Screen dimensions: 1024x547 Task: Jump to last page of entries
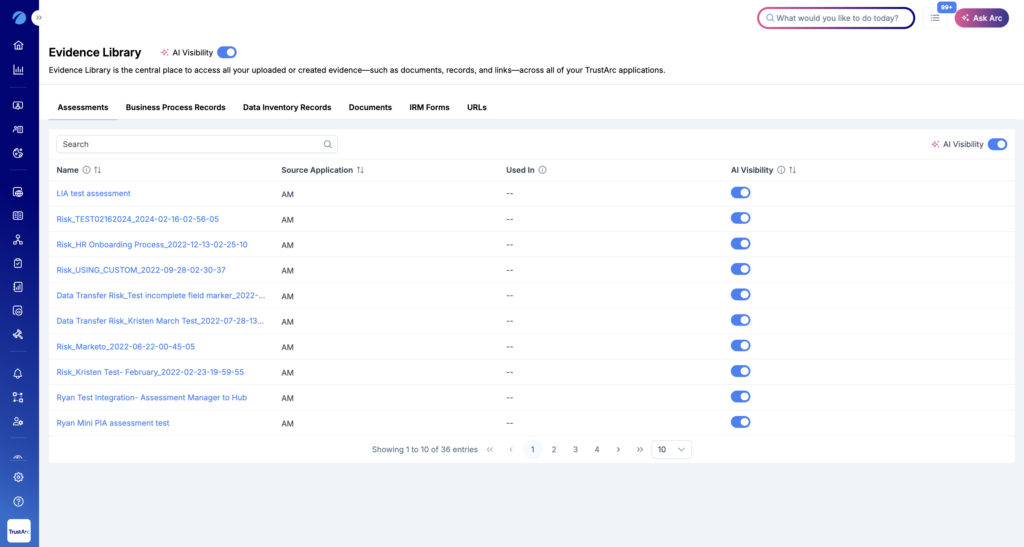(x=639, y=450)
